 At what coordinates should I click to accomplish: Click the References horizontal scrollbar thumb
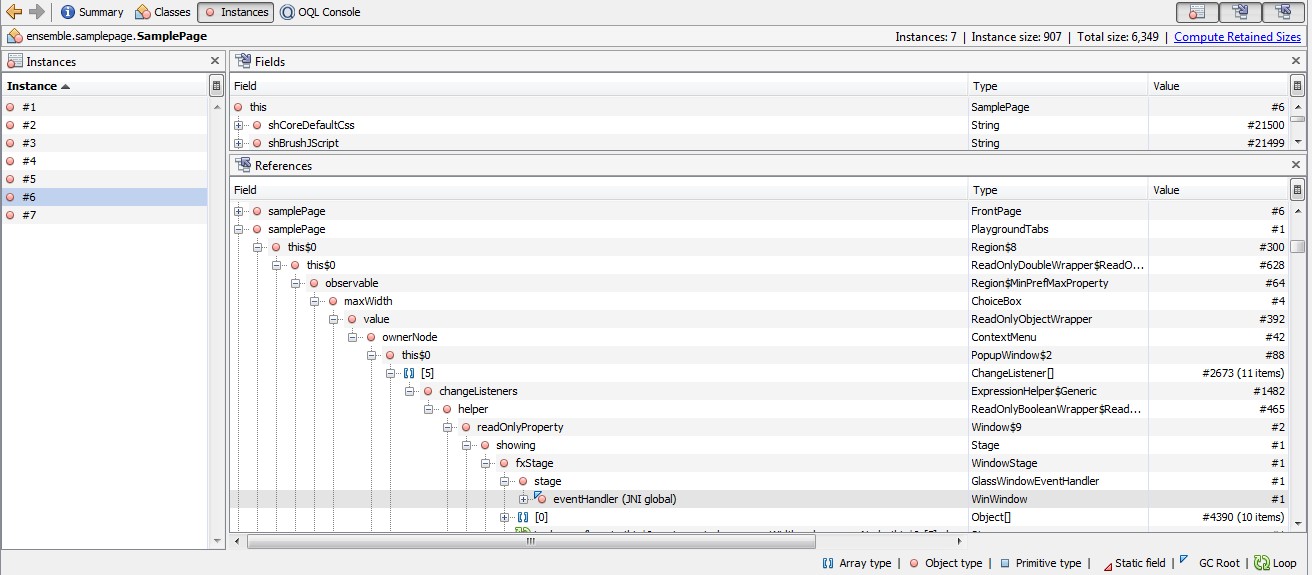[530, 541]
